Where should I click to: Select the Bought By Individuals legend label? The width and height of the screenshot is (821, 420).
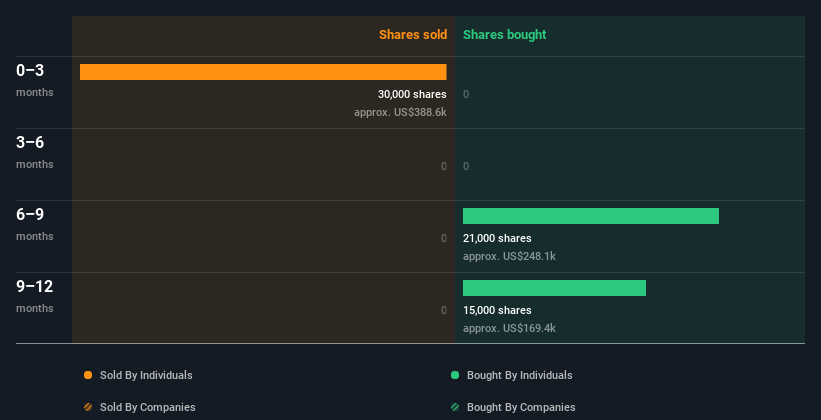(x=519, y=375)
